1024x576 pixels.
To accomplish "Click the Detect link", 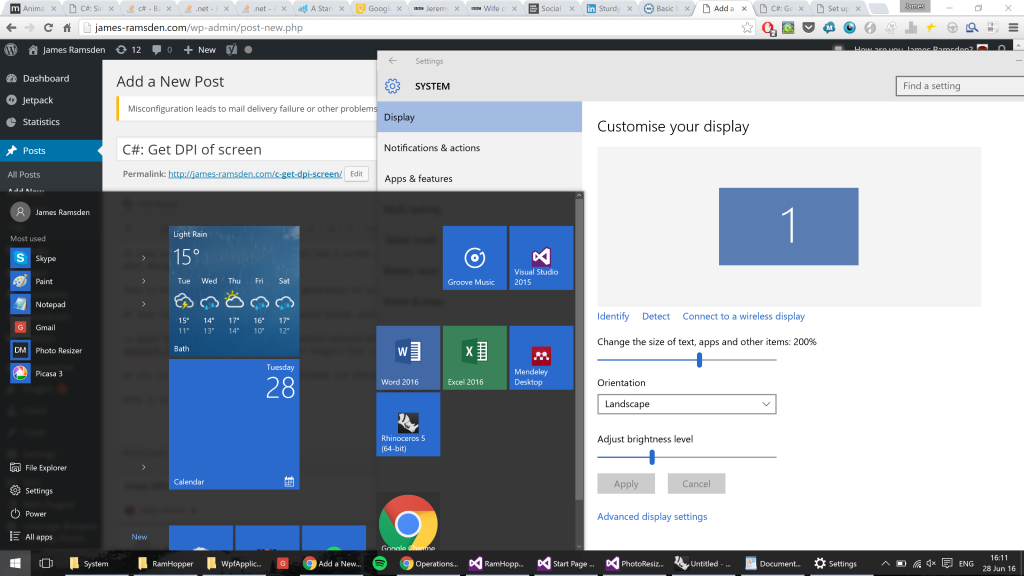I will (656, 316).
